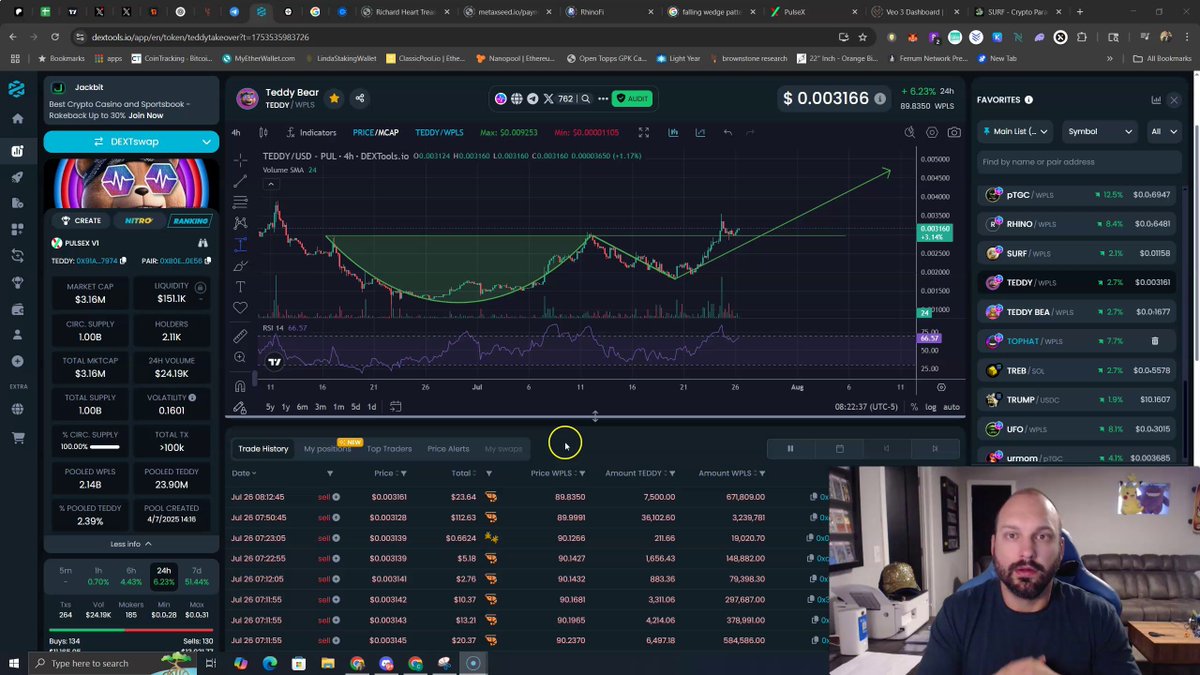Collapse the Volume SMA legend chevron
This screenshot has height=675, width=1200.
pyautogui.click(x=270, y=184)
